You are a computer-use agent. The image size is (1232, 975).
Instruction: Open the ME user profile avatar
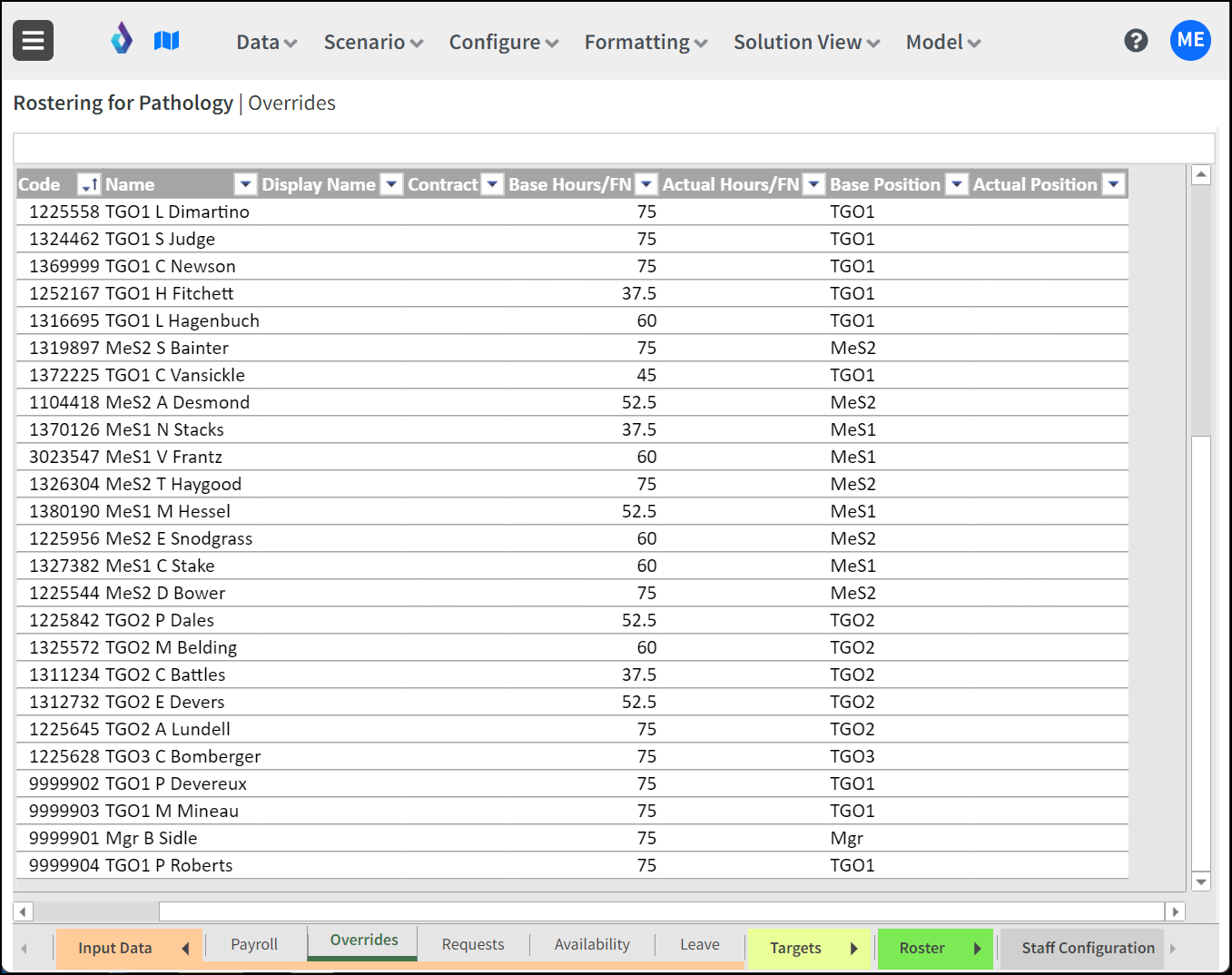(1190, 40)
